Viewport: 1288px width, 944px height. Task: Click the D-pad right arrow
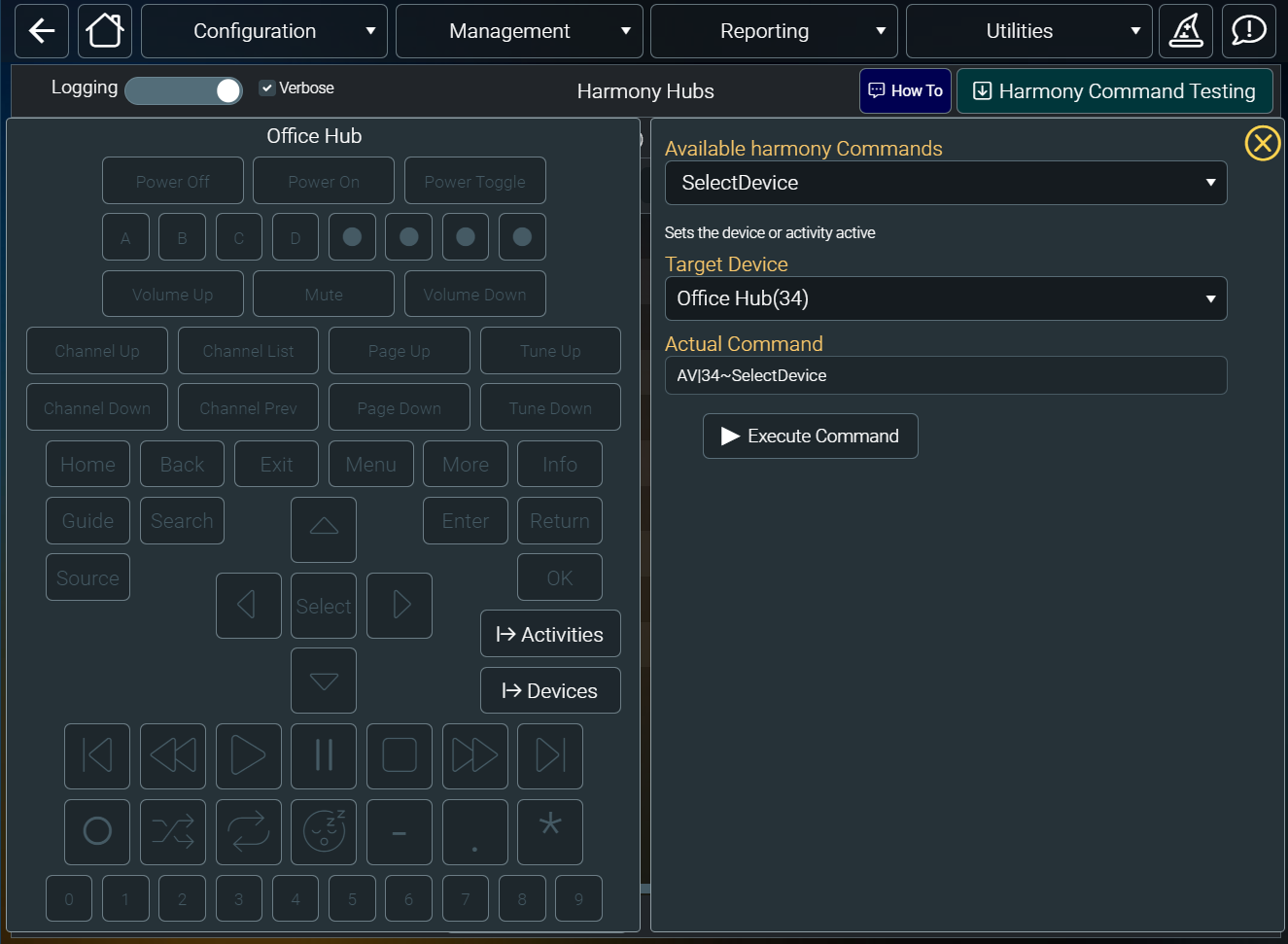pyautogui.click(x=400, y=605)
